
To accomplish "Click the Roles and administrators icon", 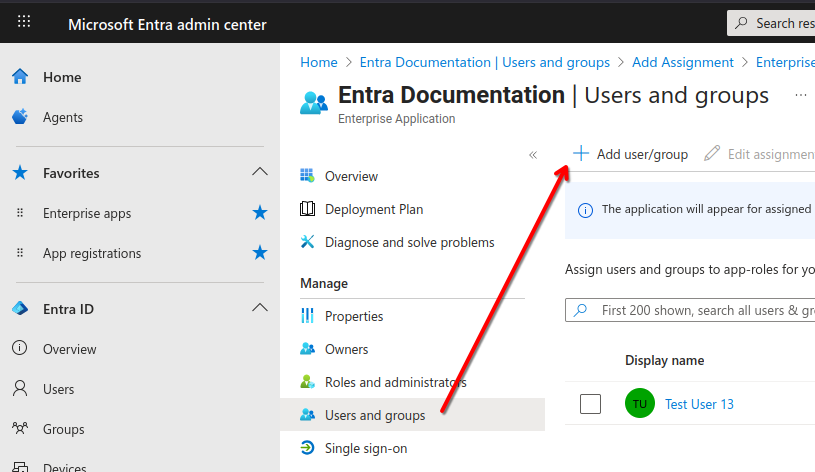I will pyautogui.click(x=307, y=382).
